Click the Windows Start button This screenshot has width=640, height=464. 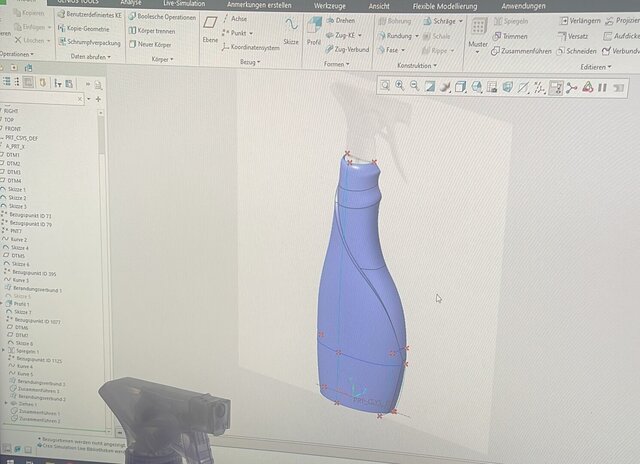click(10, 462)
